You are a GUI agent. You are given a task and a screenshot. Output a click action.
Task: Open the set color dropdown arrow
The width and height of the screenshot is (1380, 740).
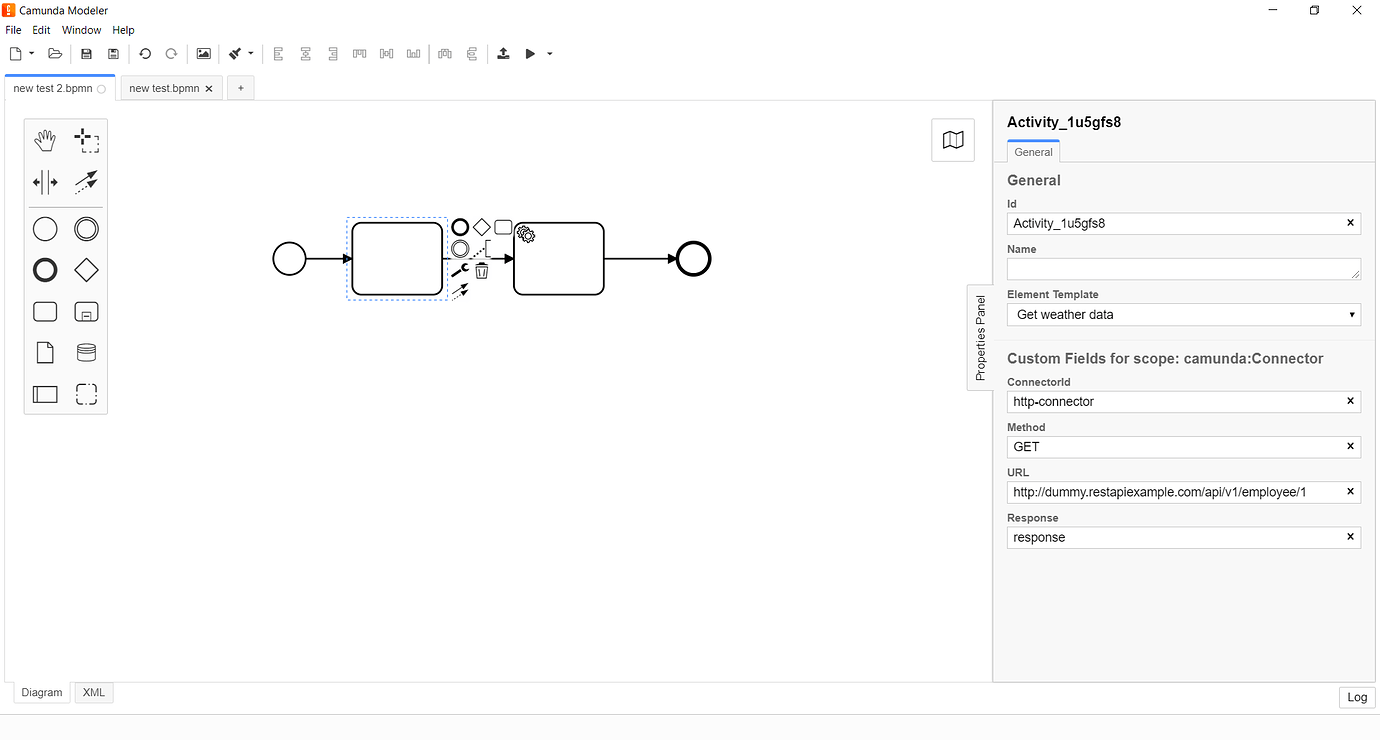click(251, 54)
